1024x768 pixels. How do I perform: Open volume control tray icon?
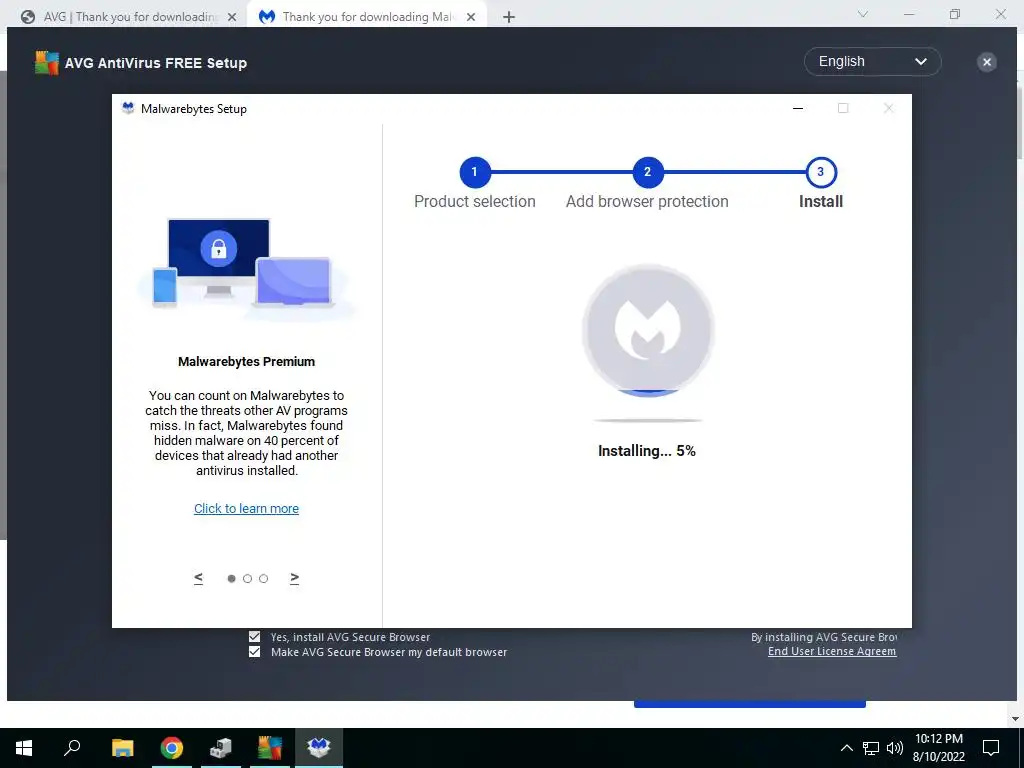click(x=895, y=748)
